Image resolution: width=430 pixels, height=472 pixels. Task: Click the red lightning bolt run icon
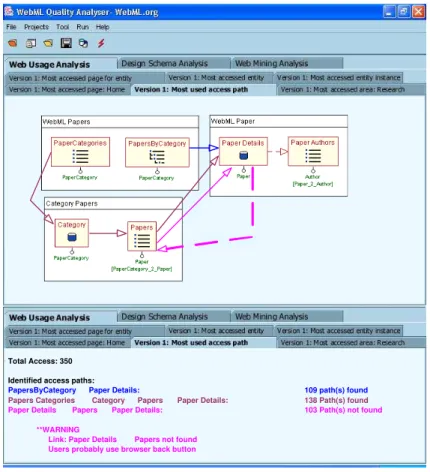coord(101,43)
